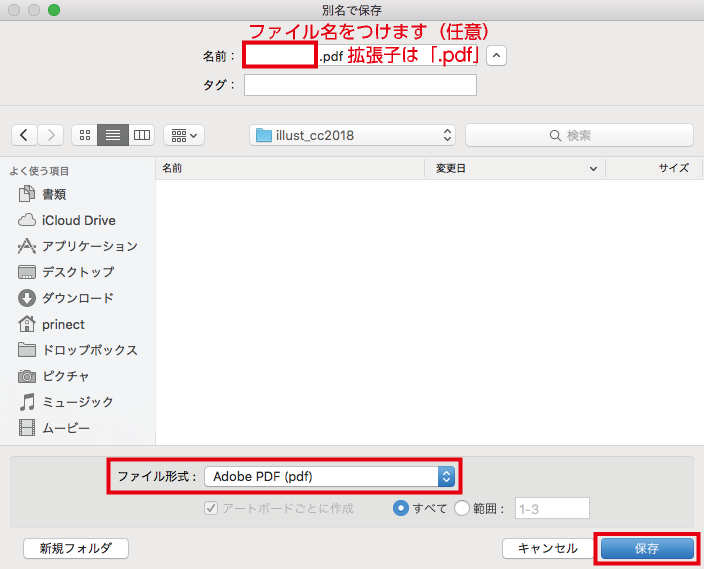Toggle sort order arrow on 変更日

coord(593,169)
